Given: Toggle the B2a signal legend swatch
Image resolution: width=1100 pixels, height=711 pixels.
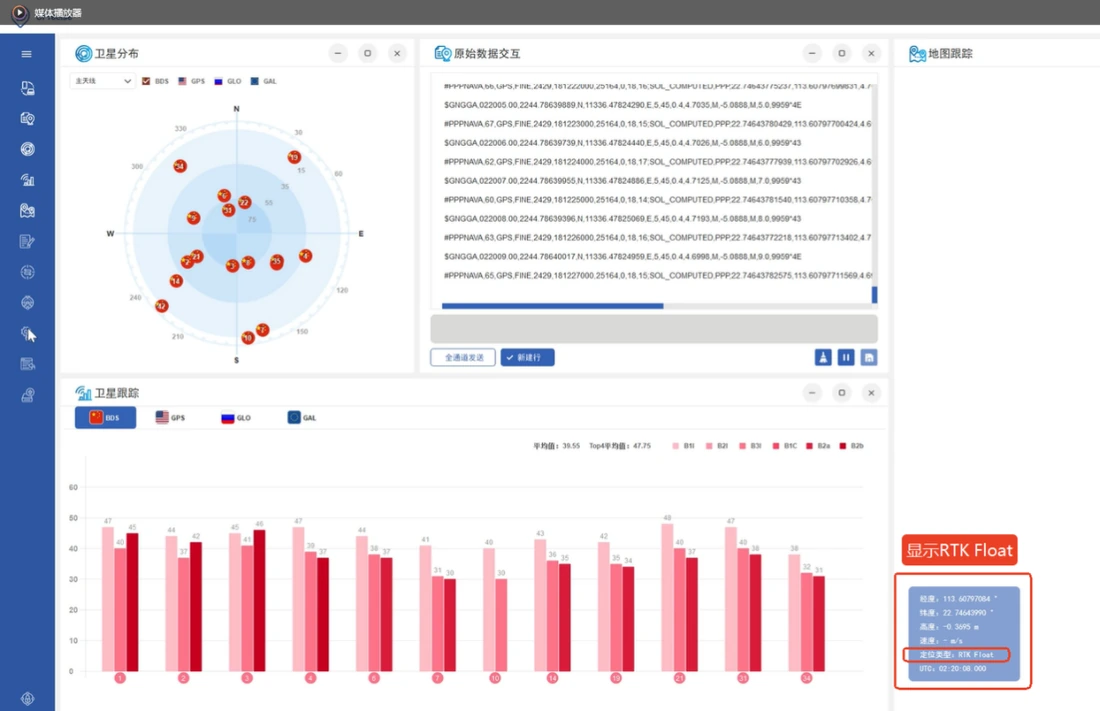Looking at the screenshot, I should point(810,446).
